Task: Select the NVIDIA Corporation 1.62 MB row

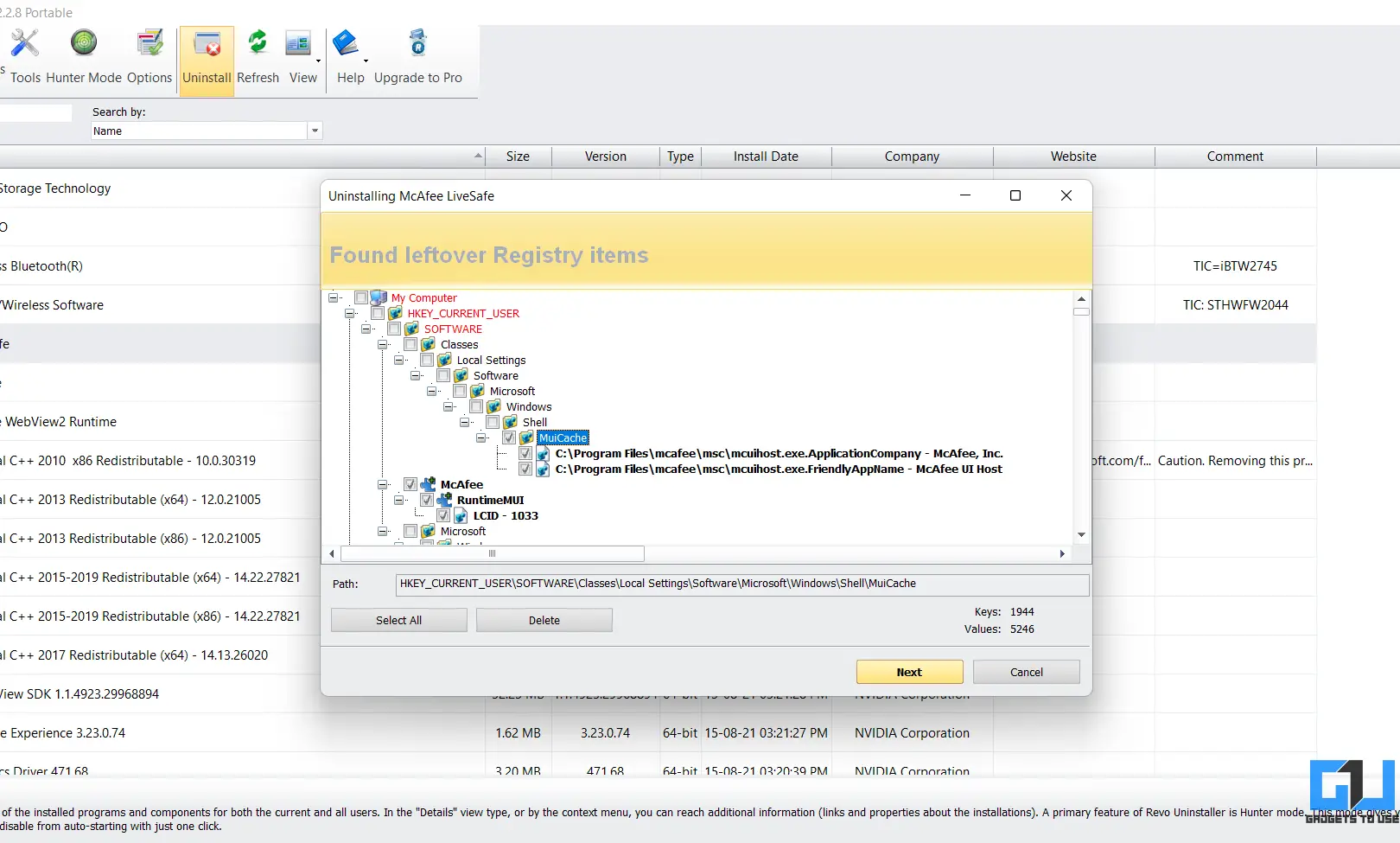Action: (x=658, y=732)
